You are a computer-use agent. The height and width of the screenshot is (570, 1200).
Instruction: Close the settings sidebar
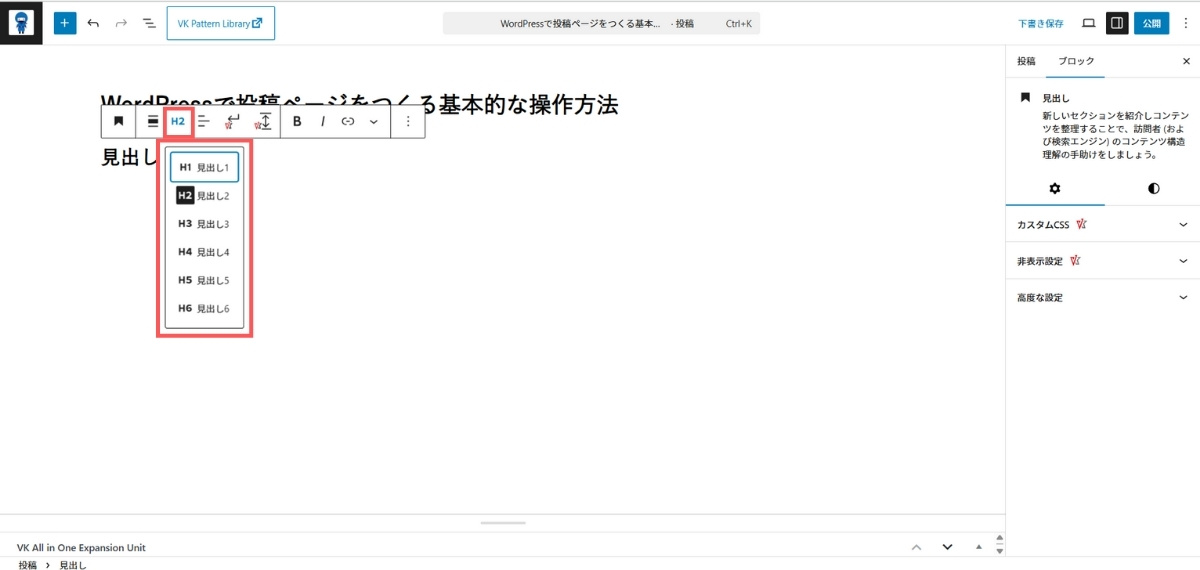pyautogui.click(x=1186, y=61)
